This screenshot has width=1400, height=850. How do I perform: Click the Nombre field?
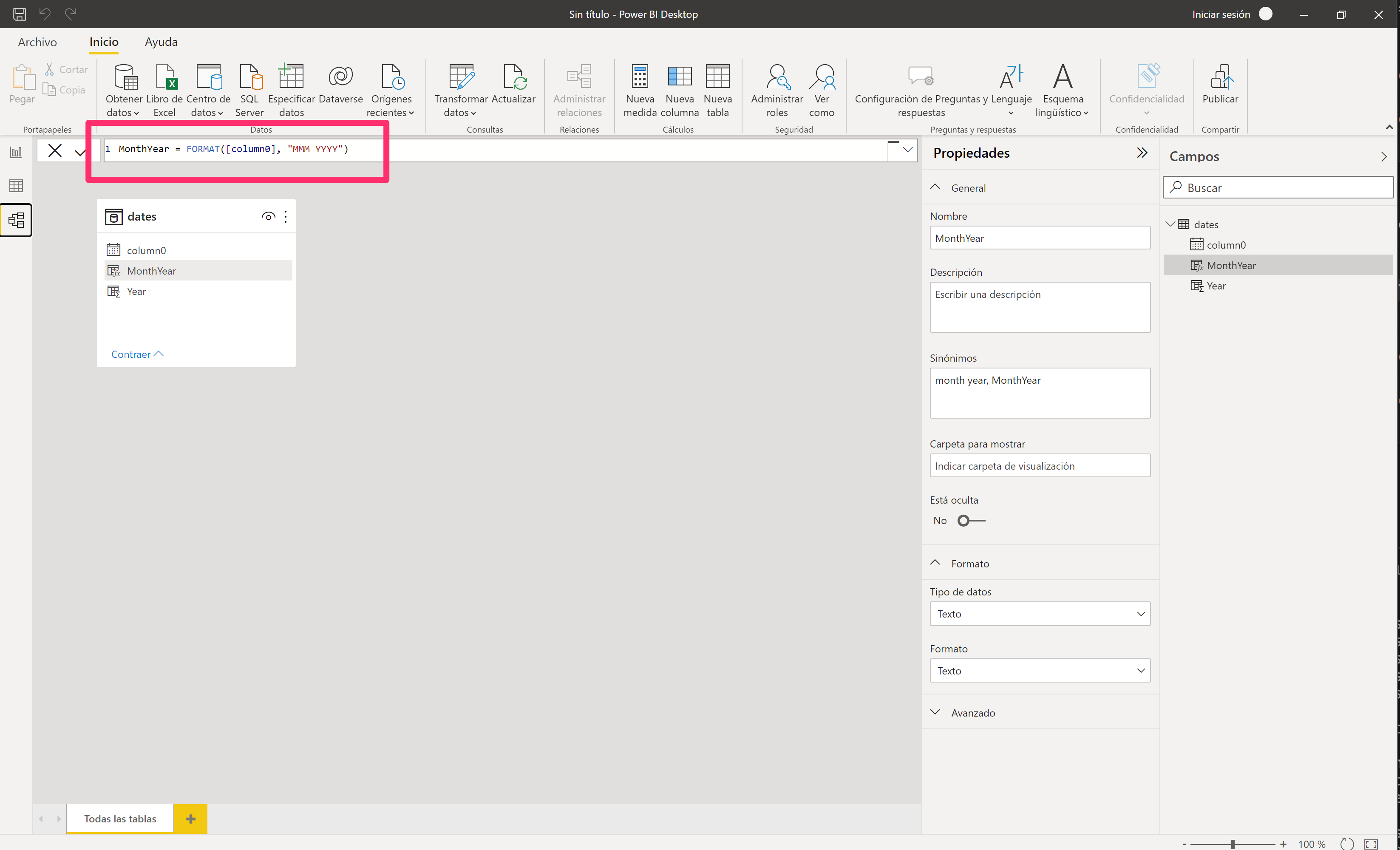[1040, 238]
